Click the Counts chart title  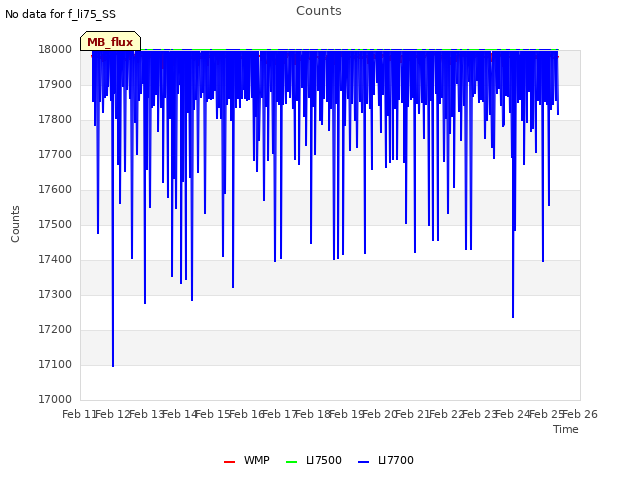click(319, 11)
